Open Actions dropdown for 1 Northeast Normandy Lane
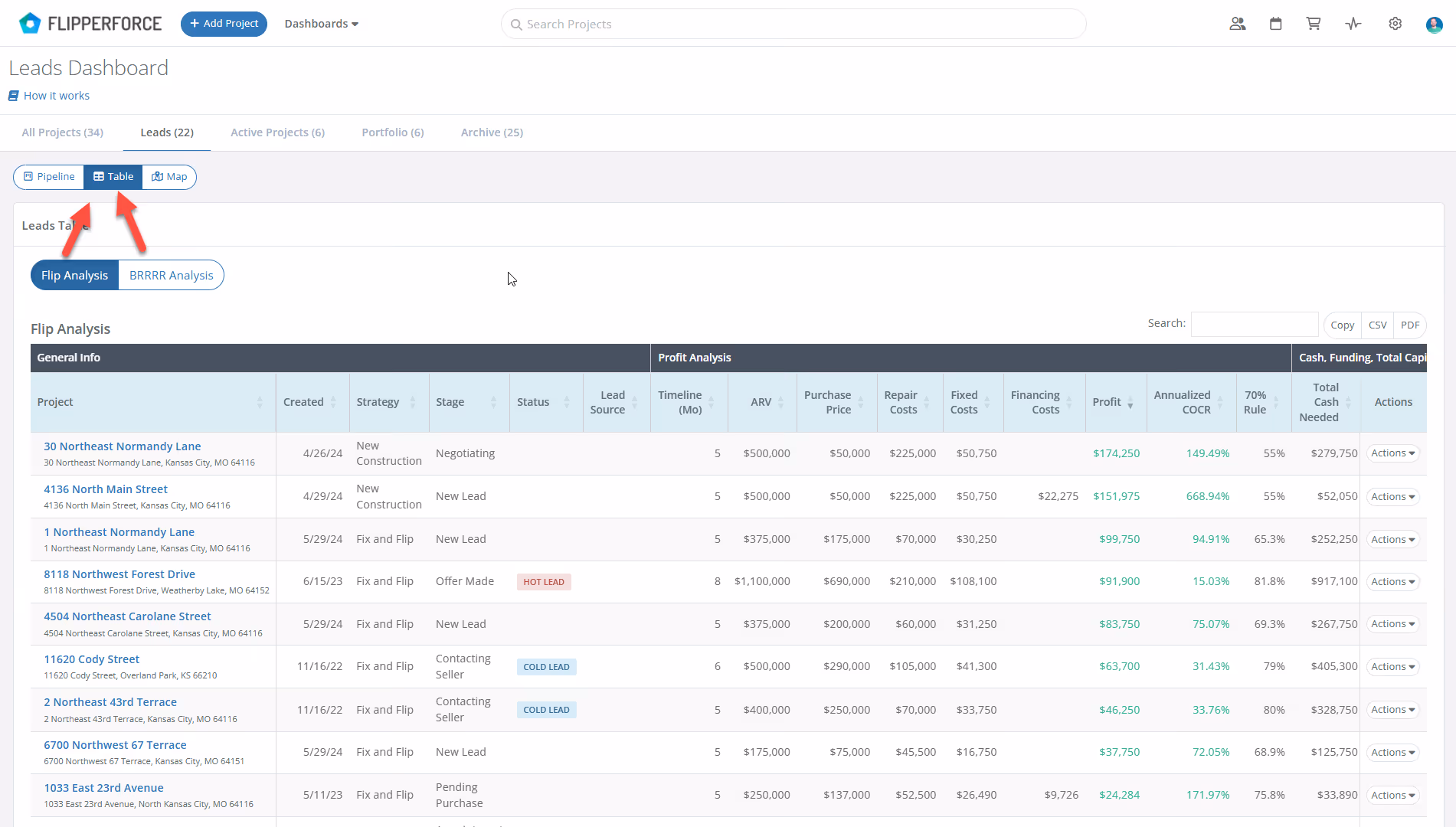This screenshot has height=827, width=1456. pyautogui.click(x=1393, y=540)
